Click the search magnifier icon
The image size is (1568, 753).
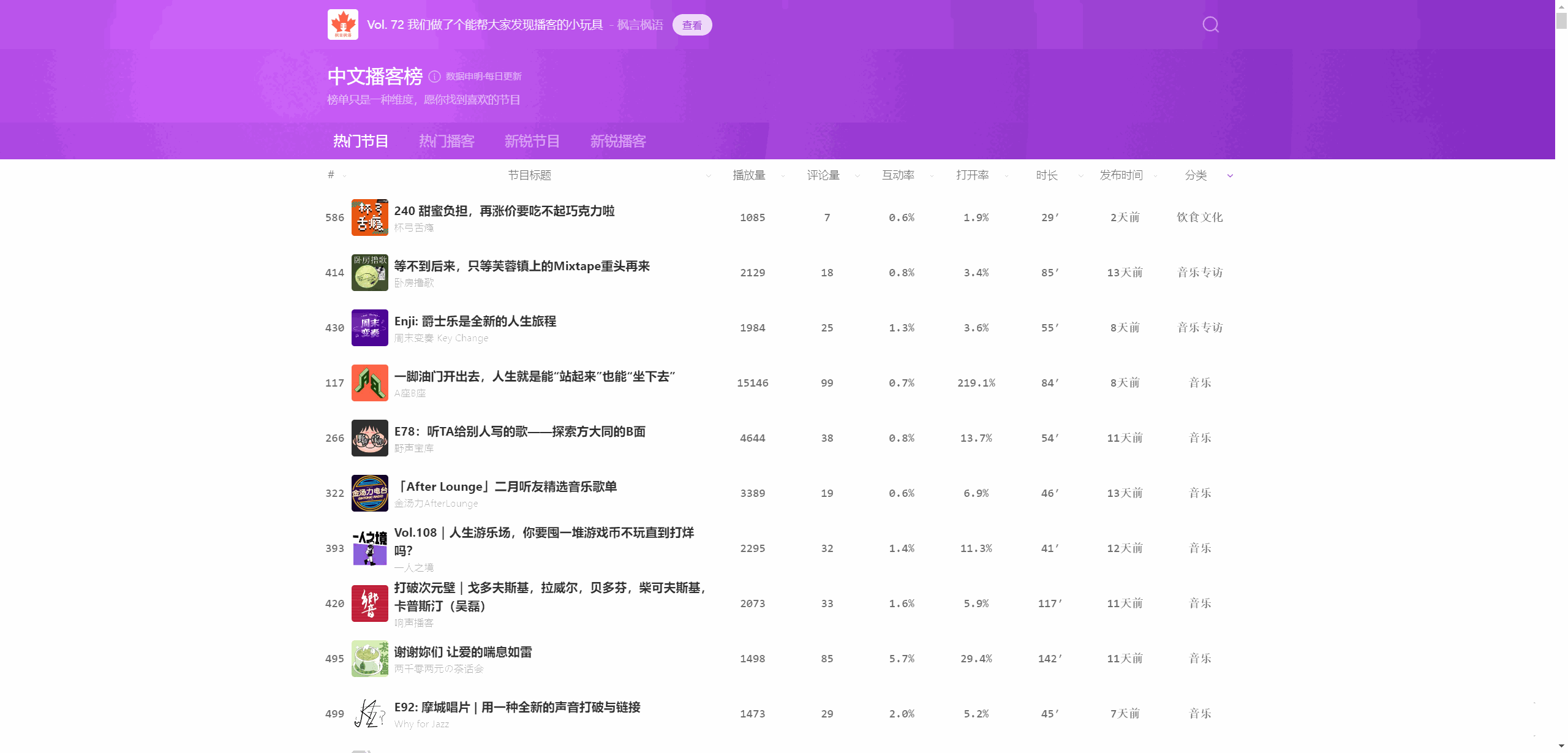click(1210, 25)
